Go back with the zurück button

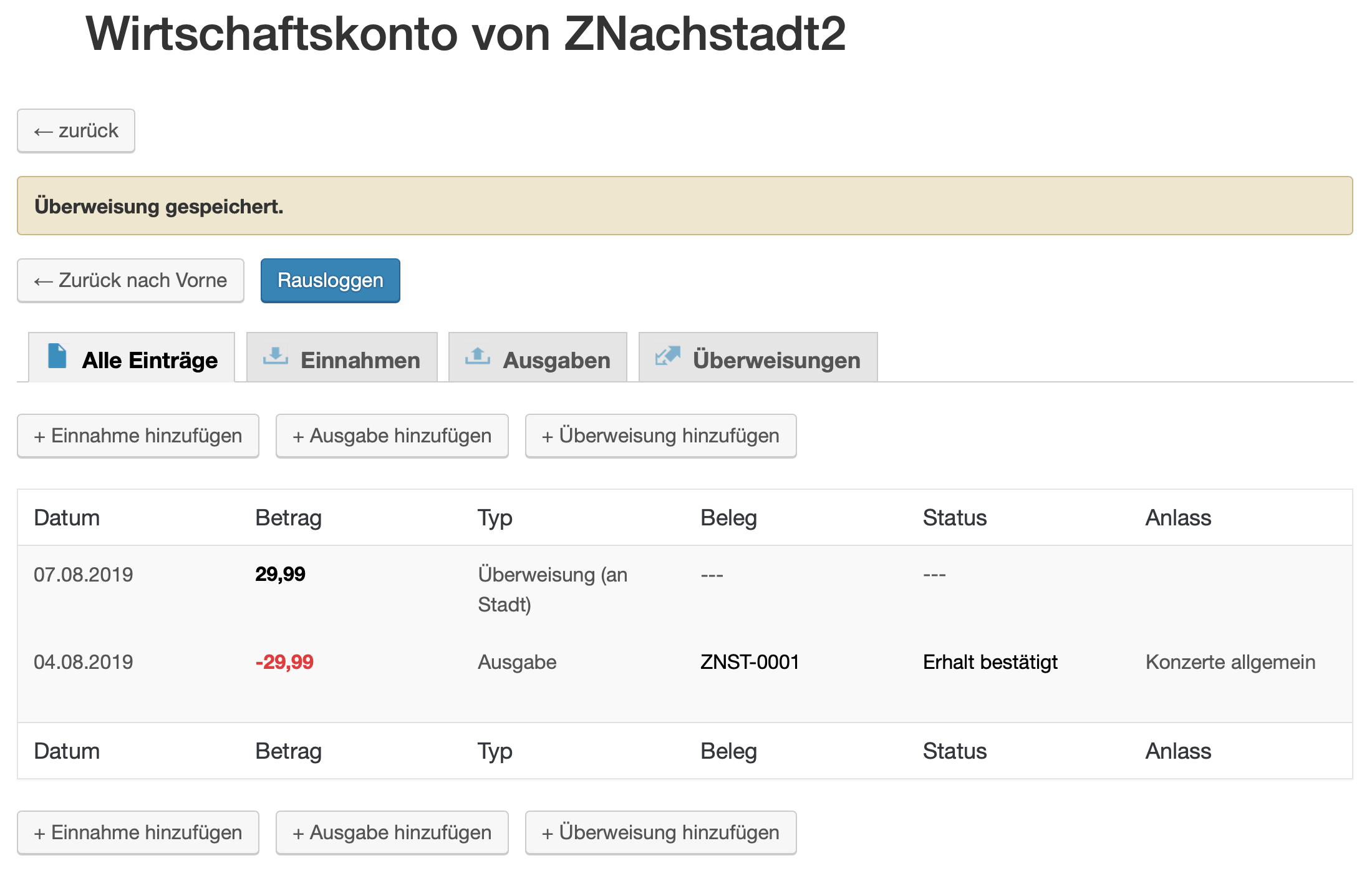pyautogui.click(x=76, y=131)
